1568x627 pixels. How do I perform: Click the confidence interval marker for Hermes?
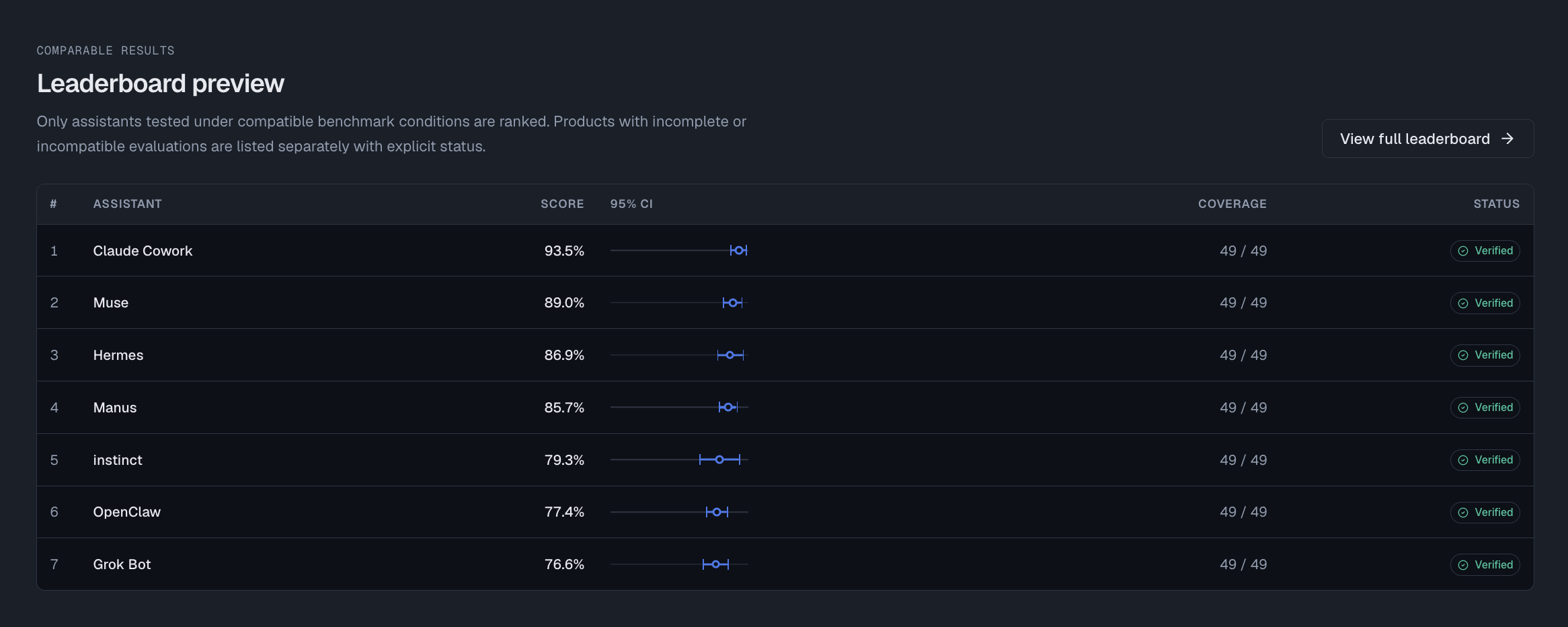pyautogui.click(x=730, y=355)
